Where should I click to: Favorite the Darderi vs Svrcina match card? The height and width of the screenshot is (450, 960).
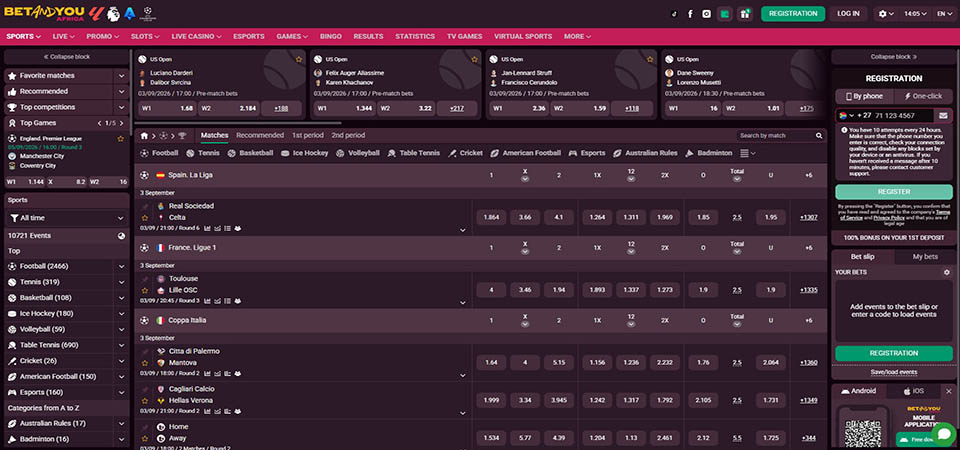pyautogui.click(x=299, y=59)
